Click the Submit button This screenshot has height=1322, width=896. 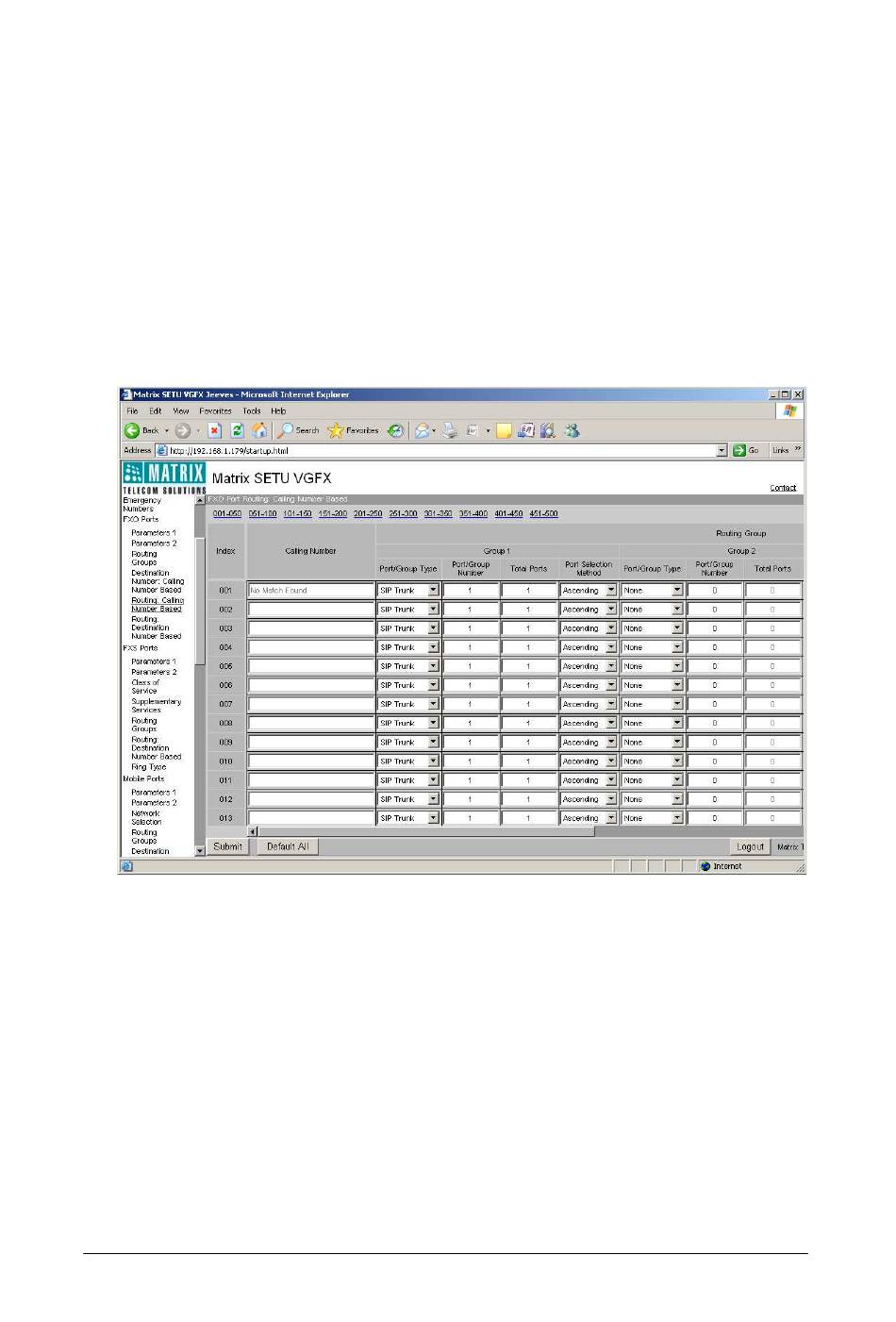click(x=227, y=847)
